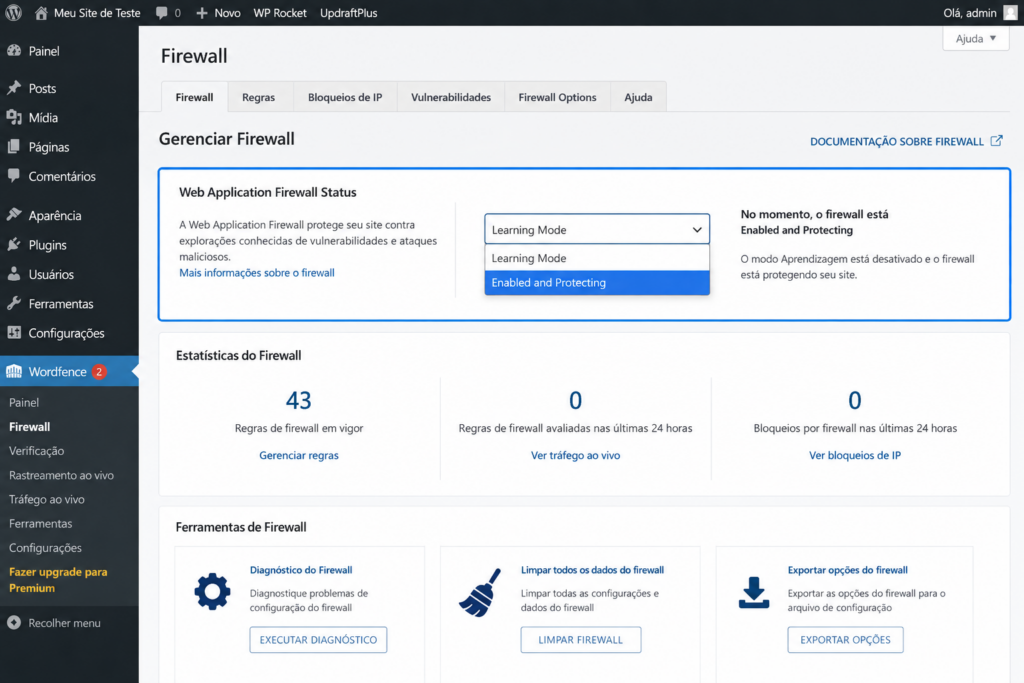The height and width of the screenshot is (683, 1024).
Task: Open the firewall status mode dropdown
Action: point(597,229)
